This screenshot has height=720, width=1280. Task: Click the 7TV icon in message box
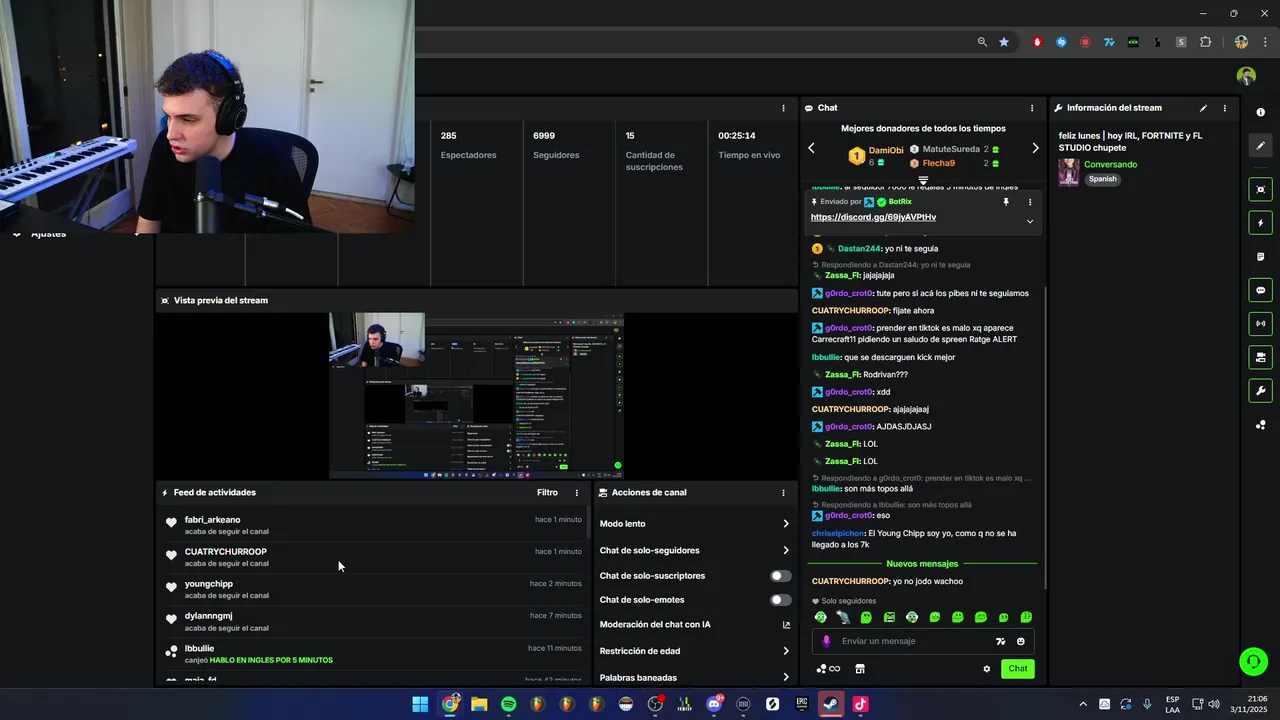pos(1000,642)
